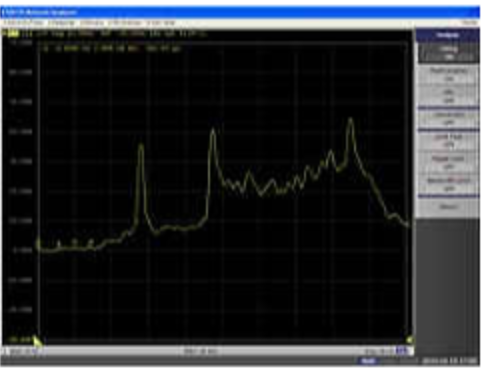
Task: Click the start frequency field below graph
Action: tap(23, 351)
